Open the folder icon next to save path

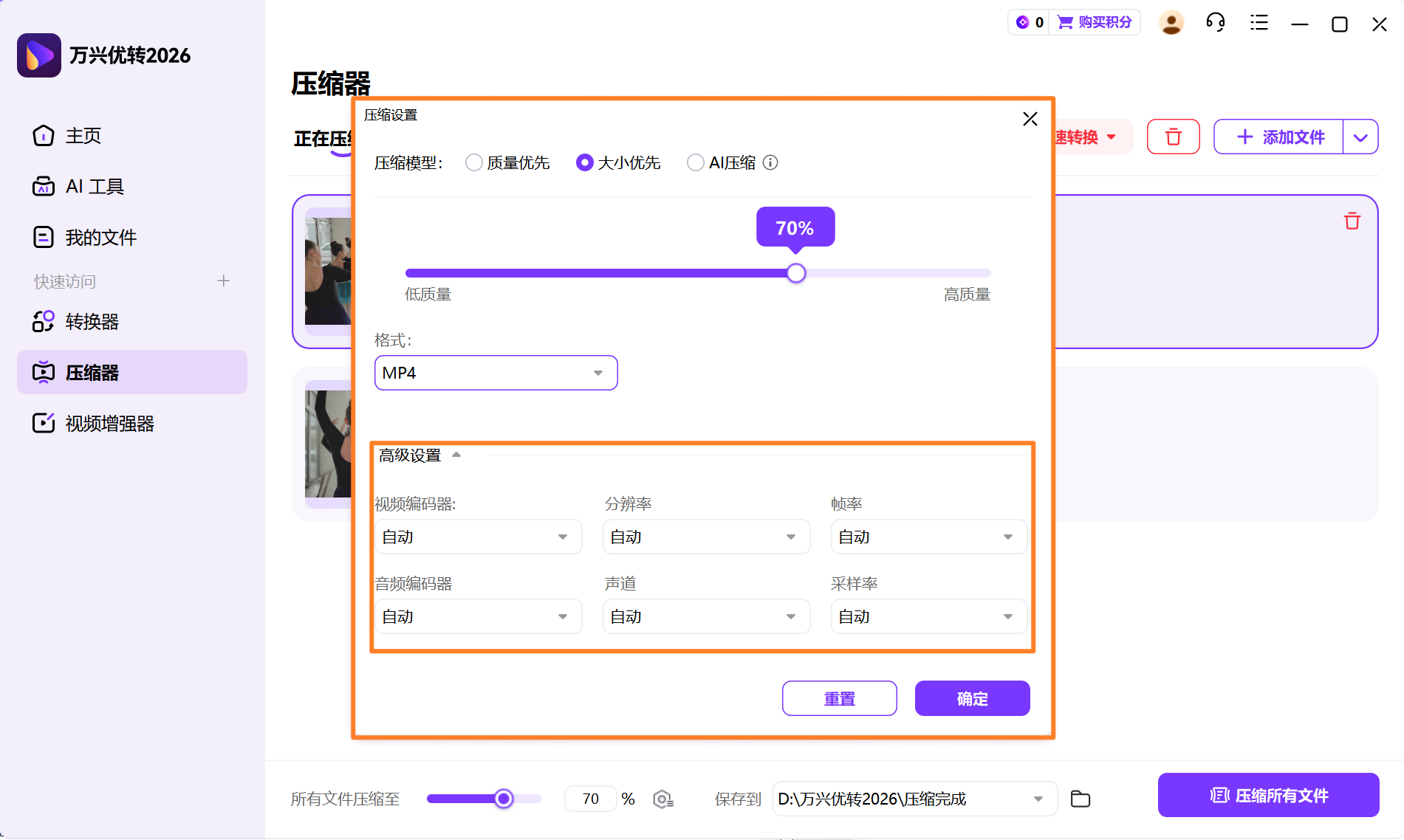coord(1080,799)
